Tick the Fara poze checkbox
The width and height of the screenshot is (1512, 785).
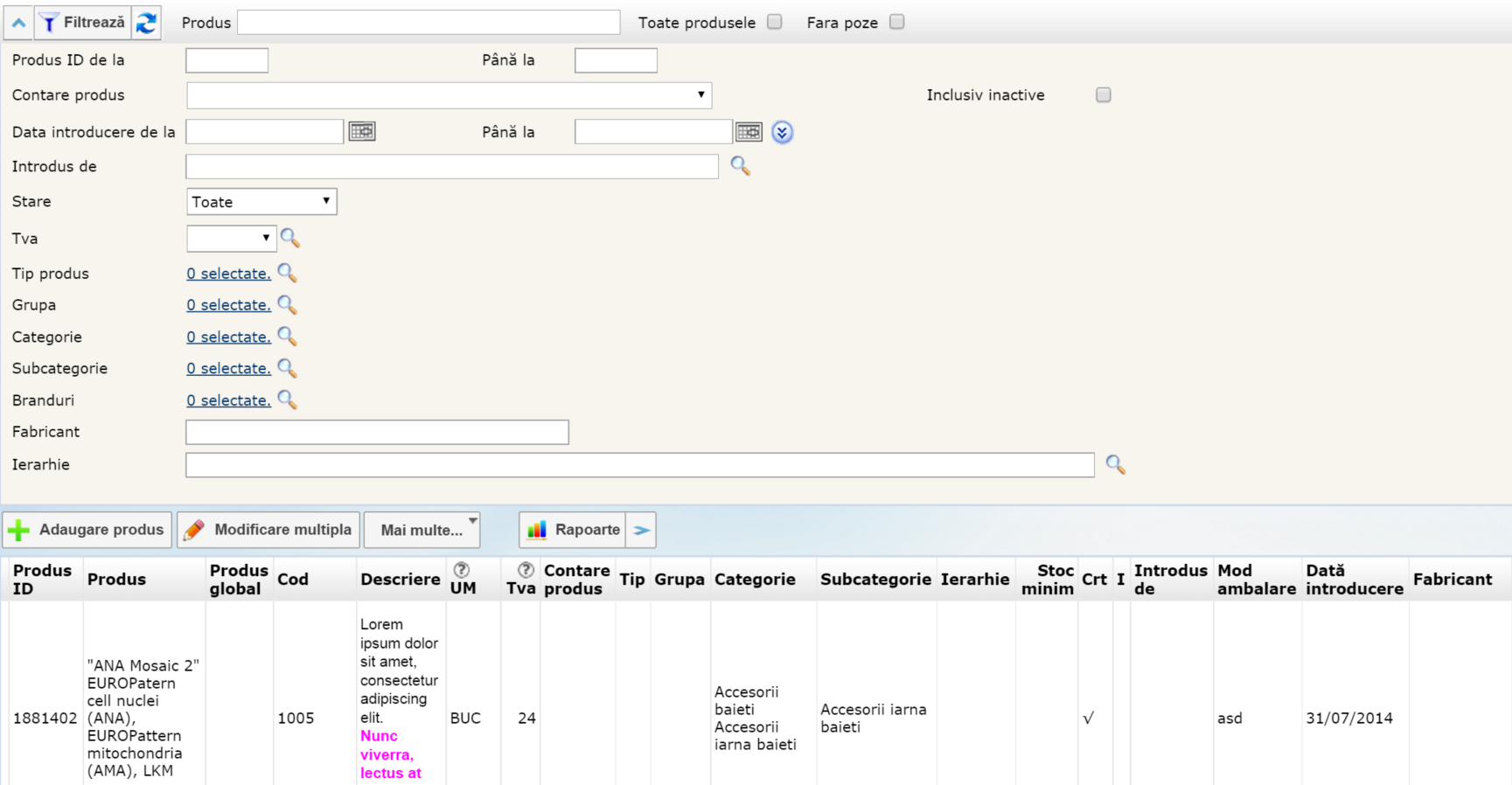pyautogui.click(x=896, y=22)
